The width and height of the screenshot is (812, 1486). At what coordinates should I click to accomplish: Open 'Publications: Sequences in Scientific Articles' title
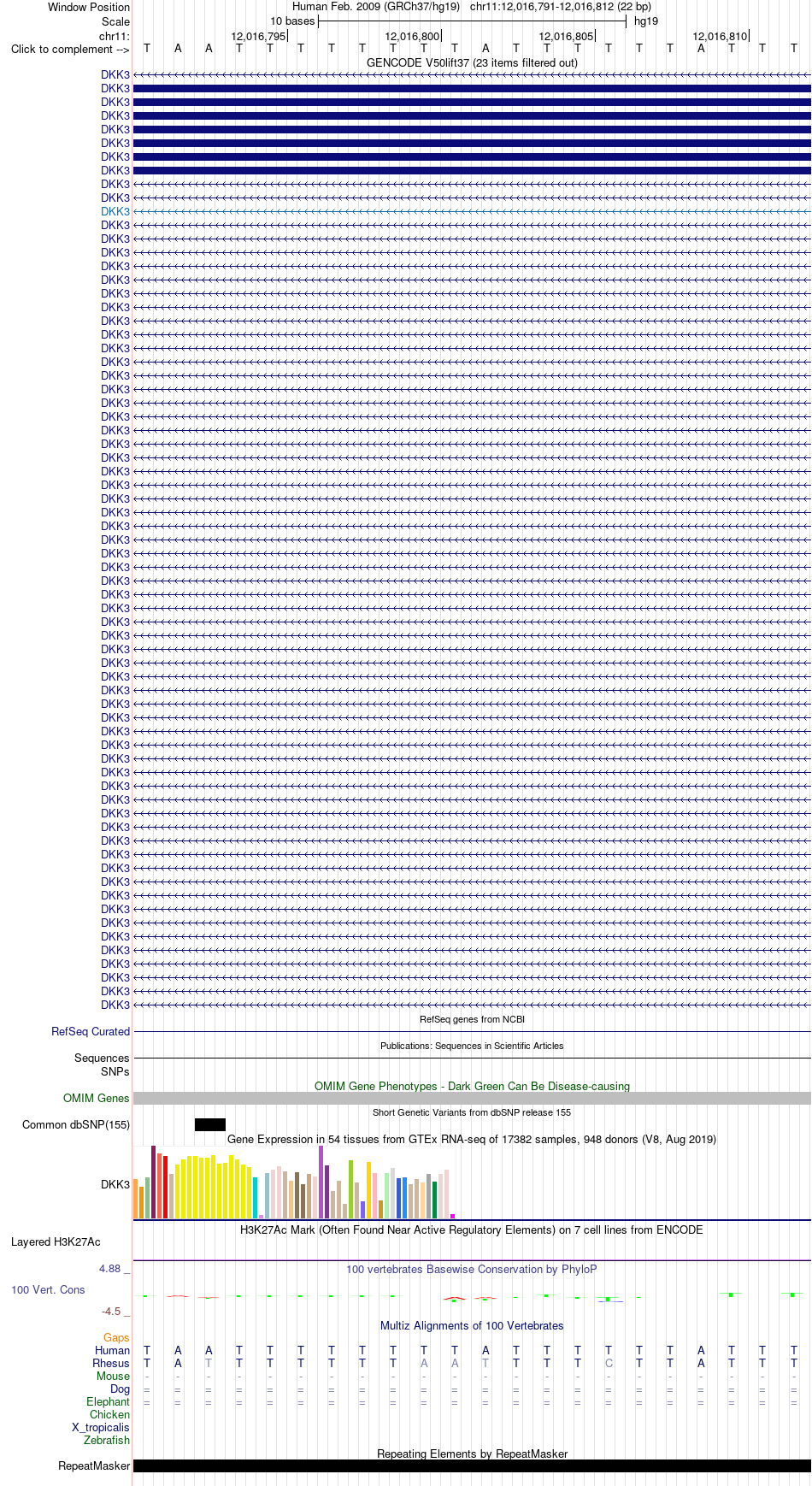472,1046
